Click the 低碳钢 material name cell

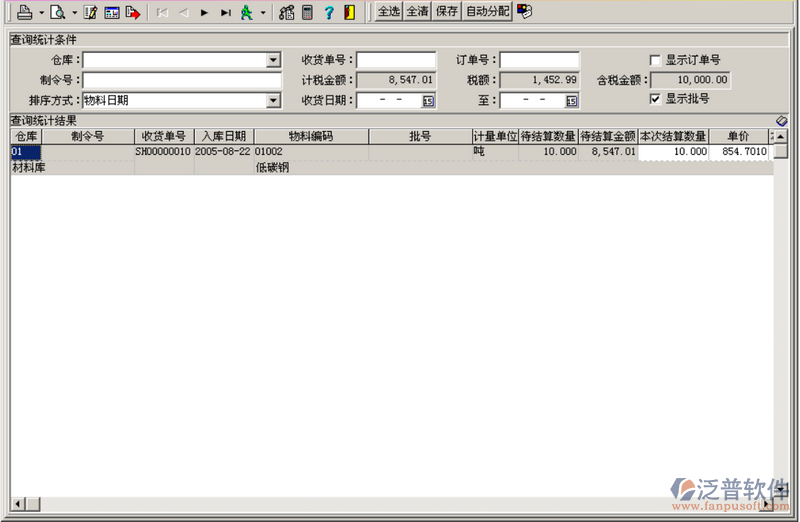[x=311, y=167]
